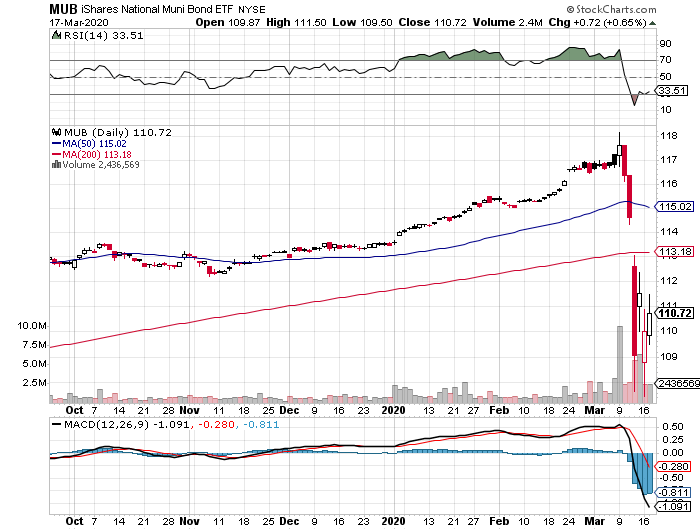
Task: Click the 10.0M volume axis label
Action: [32, 326]
